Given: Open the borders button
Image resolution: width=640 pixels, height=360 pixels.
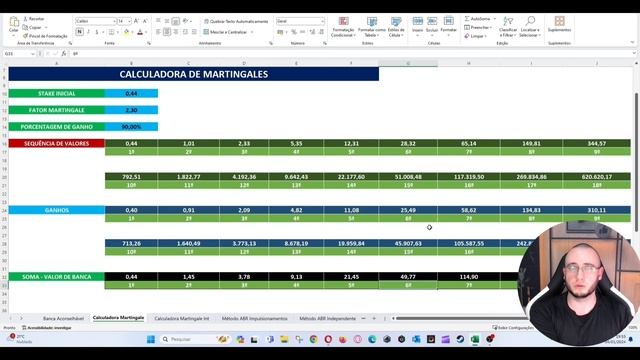Looking at the screenshot, I should 111,32.
